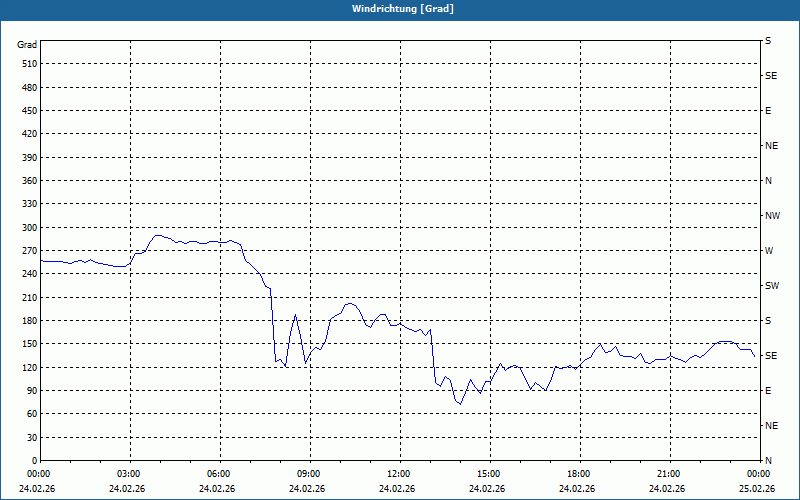This screenshot has height=500, width=800.
Task: Select the 90 tick label on the left axis
Action: coord(30,391)
